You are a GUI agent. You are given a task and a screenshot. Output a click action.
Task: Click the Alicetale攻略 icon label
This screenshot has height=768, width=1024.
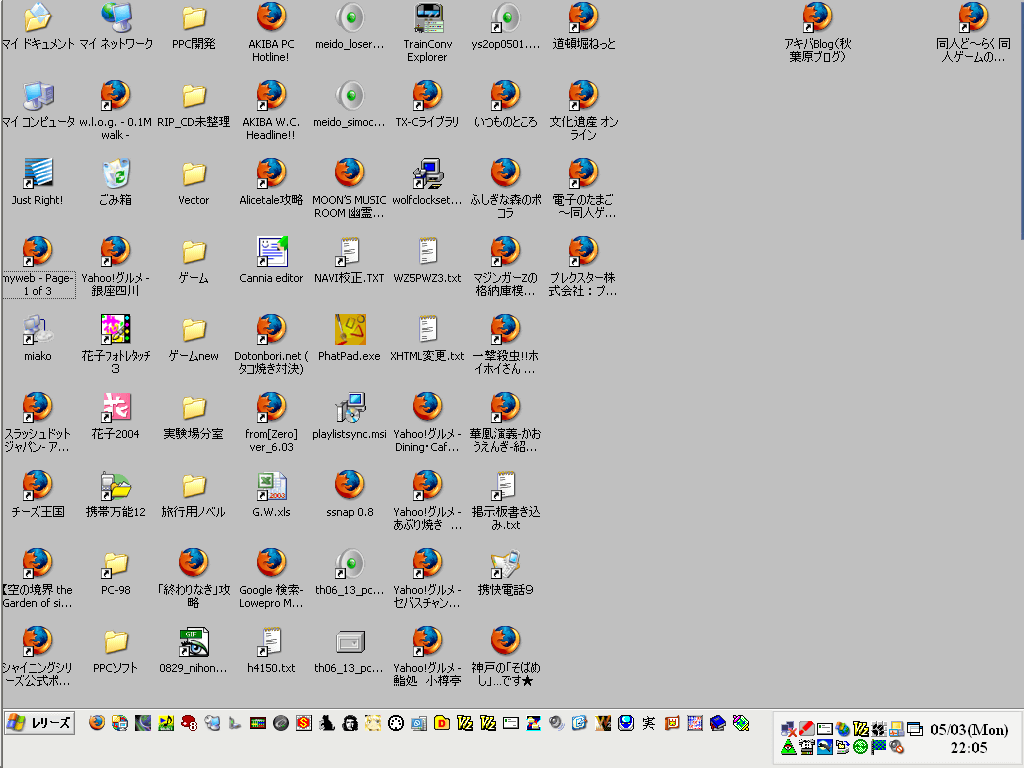(271, 200)
